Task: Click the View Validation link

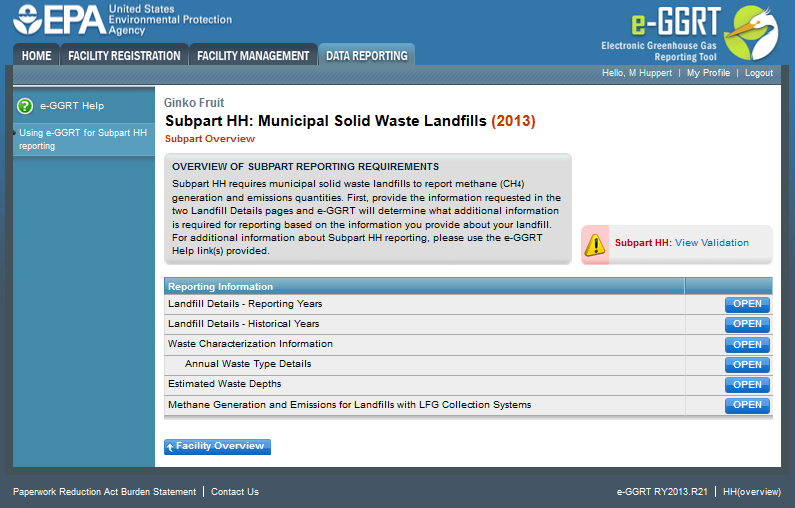Action: coord(711,243)
